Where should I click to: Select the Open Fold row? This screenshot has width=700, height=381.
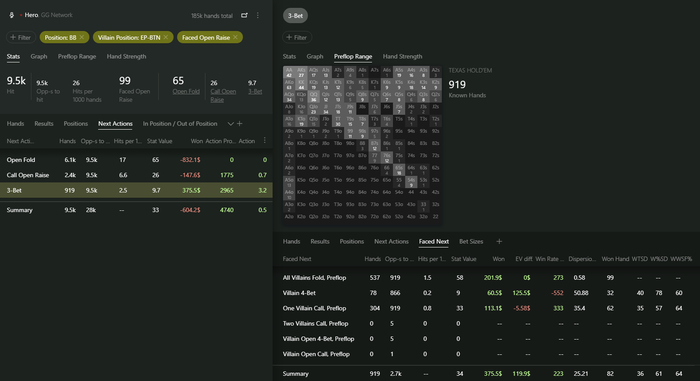coord(136,160)
